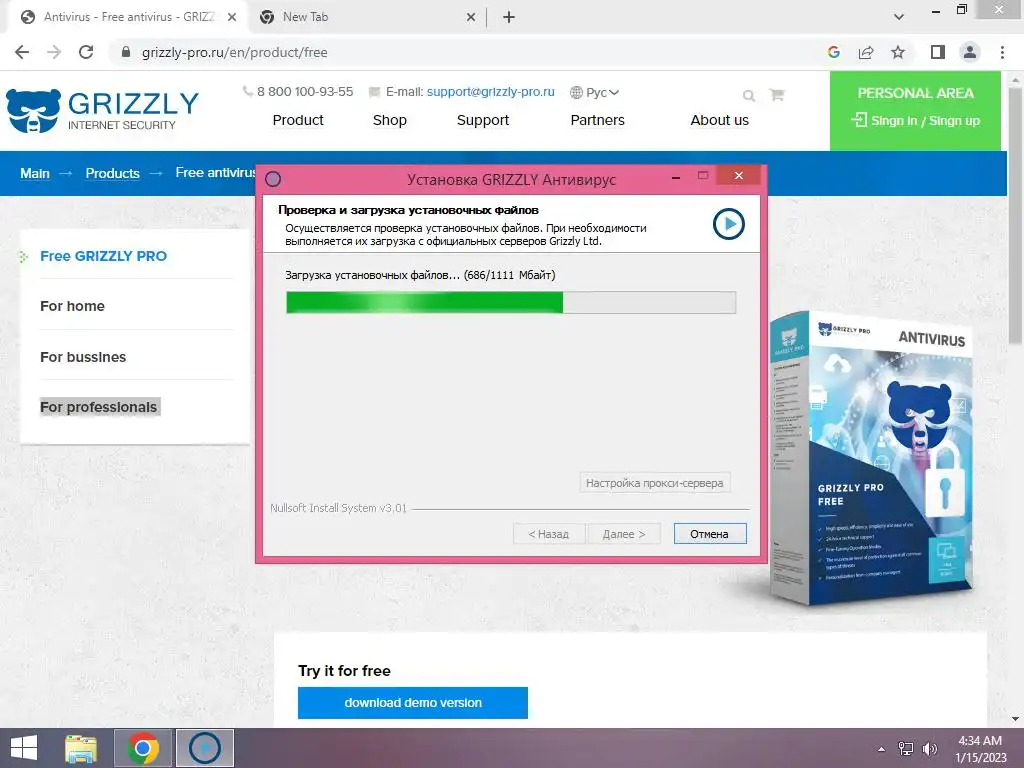The height and width of the screenshot is (768, 1024).
Task: Minimize the GRIZZLY installer window
Action: (676, 177)
